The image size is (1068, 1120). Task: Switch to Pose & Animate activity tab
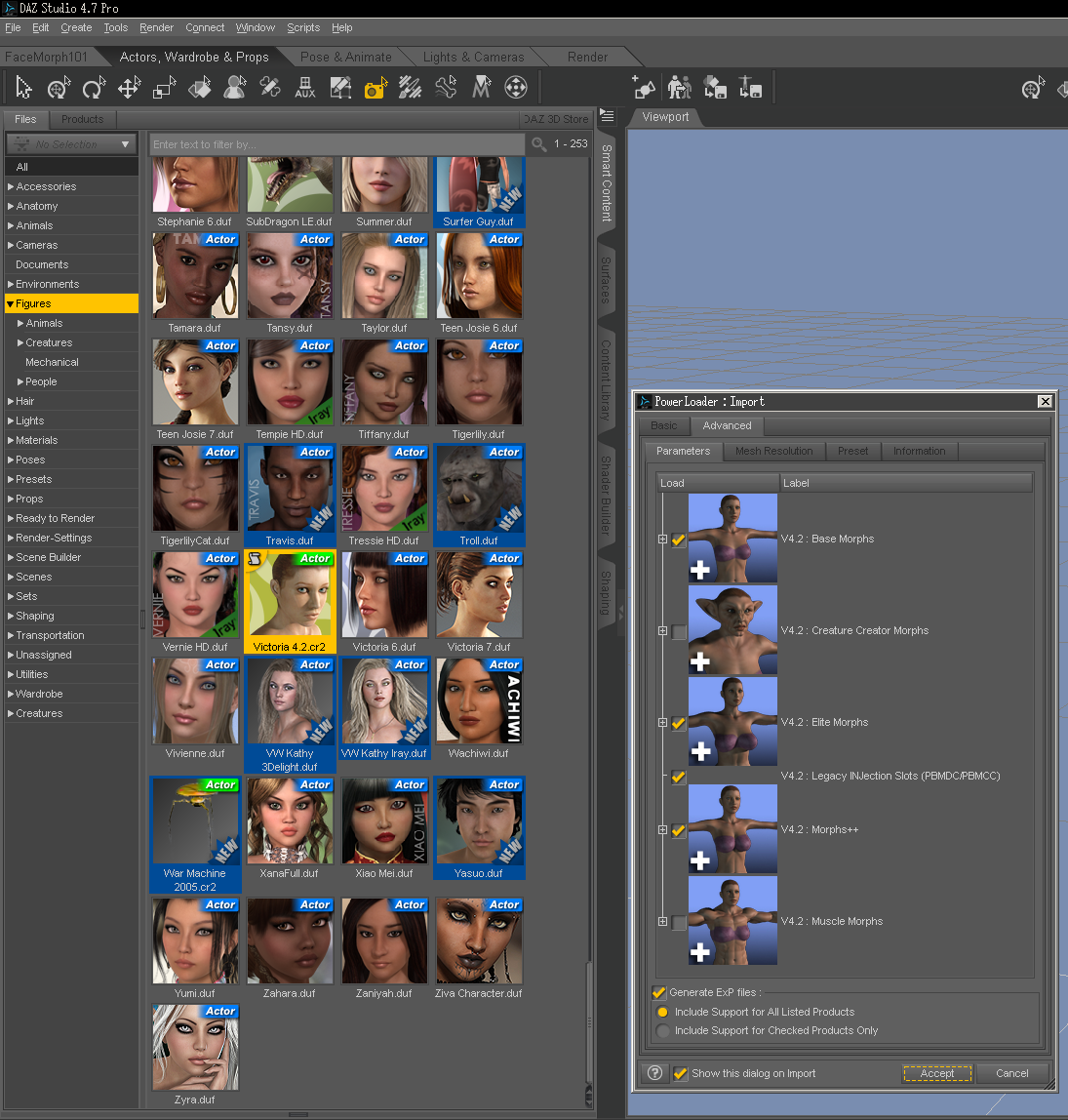pyautogui.click(x=345, y=57)
